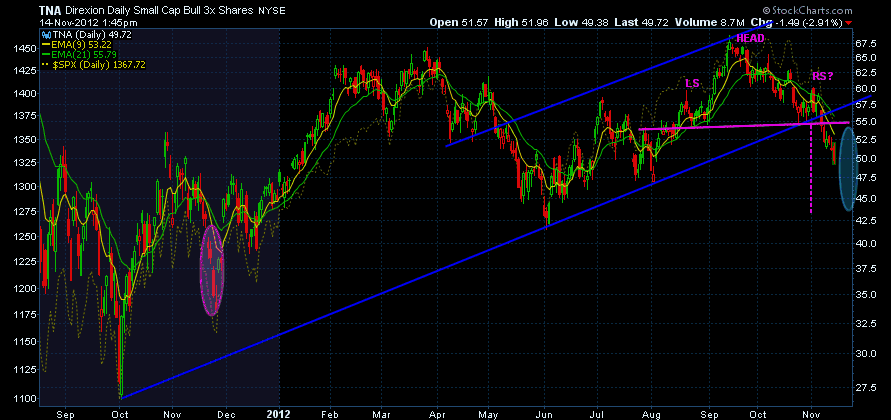
Task: Select the 'TNA (Daily) 49.72' legend entry
Action: [85, 34]
